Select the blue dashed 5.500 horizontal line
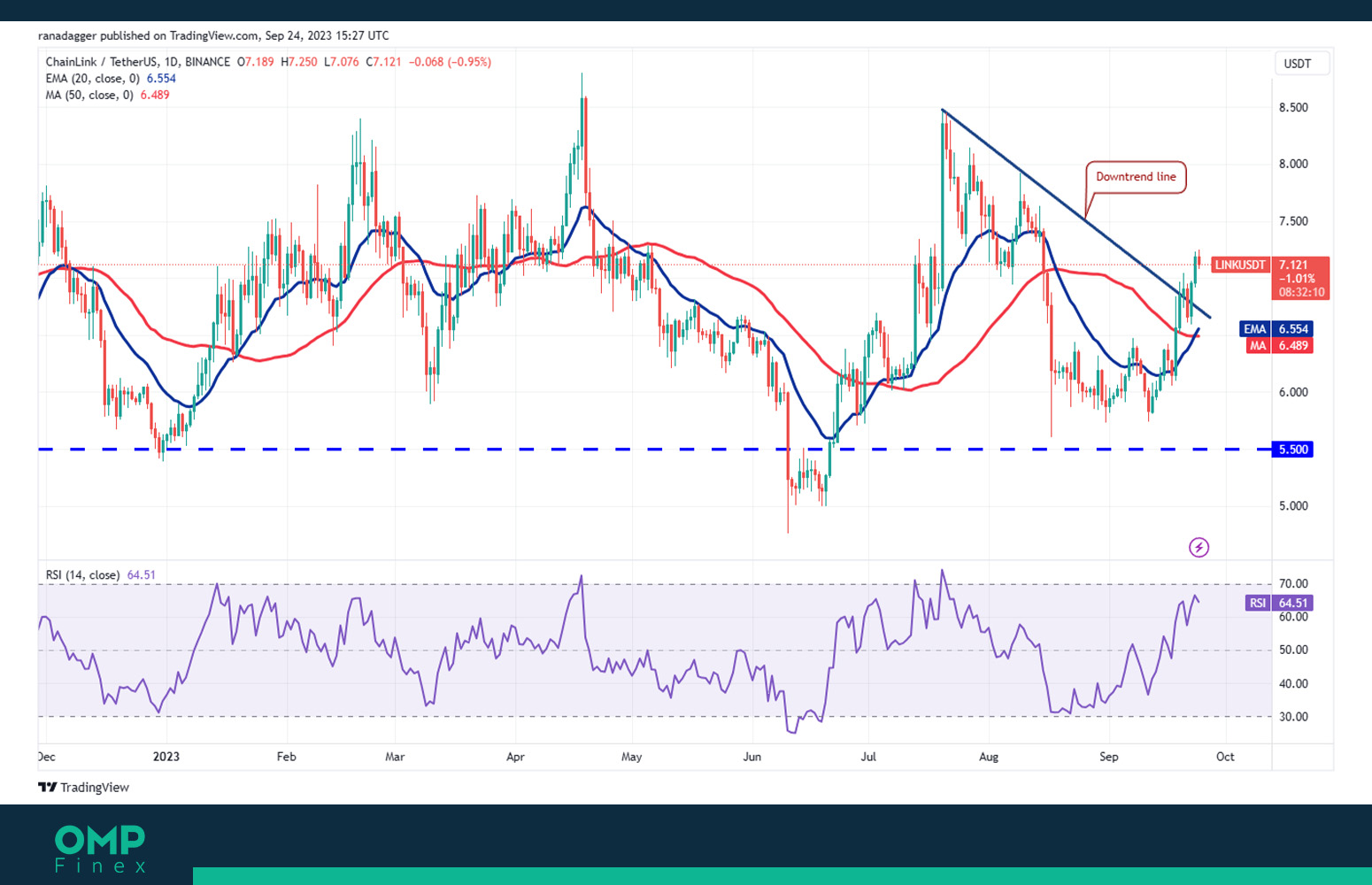1372x885 pixels. 655,450
